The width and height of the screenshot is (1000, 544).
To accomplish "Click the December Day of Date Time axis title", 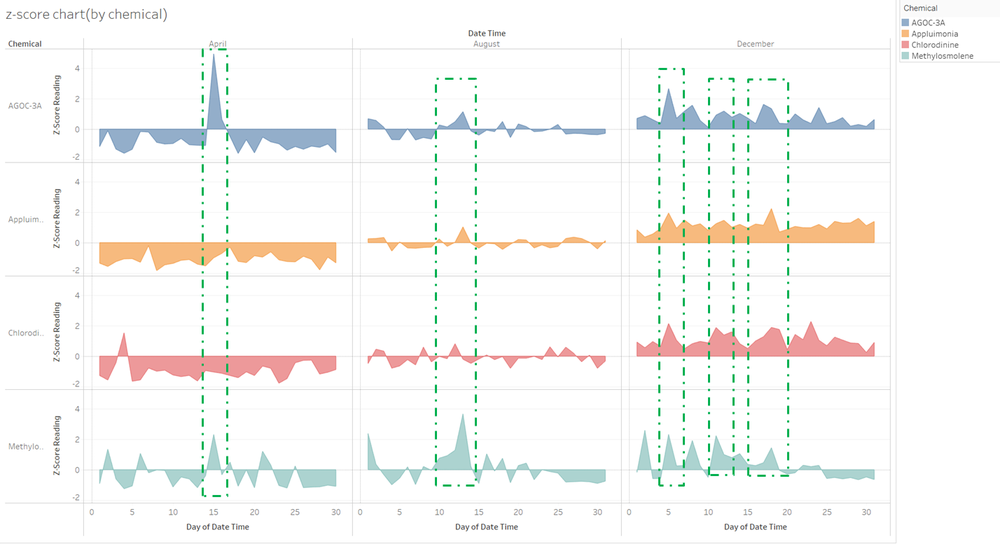I will pos(755,527).
